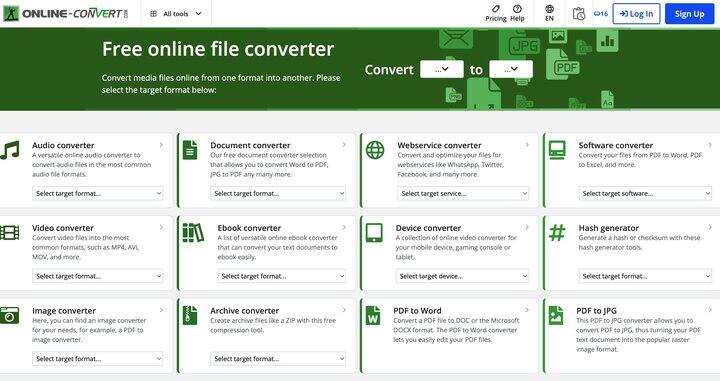Click the arrow chevron on Ebook converter card
The width and height of the screenshot is (720, 381).
coord(344,227)
